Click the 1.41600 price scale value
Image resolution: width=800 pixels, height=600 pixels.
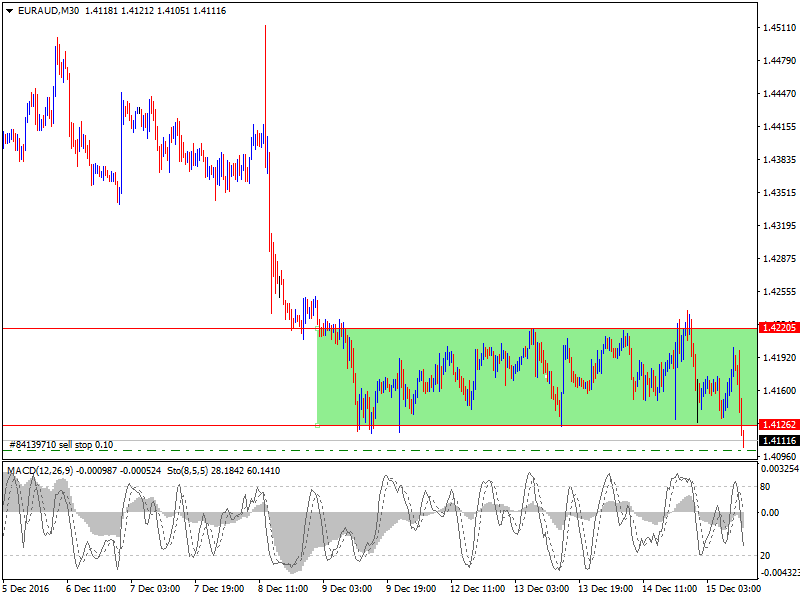pyautogui.click(x=779, y=390)
